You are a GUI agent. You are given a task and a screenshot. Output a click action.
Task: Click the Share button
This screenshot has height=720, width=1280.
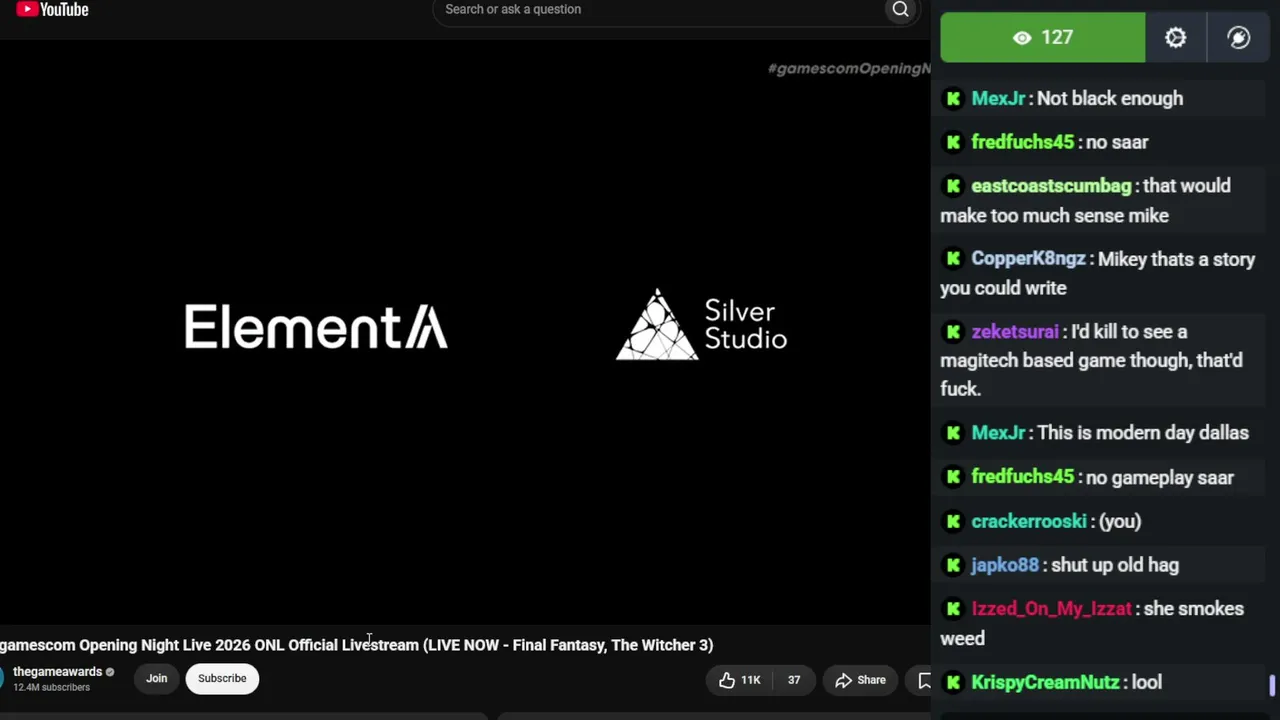pos(861,680)
